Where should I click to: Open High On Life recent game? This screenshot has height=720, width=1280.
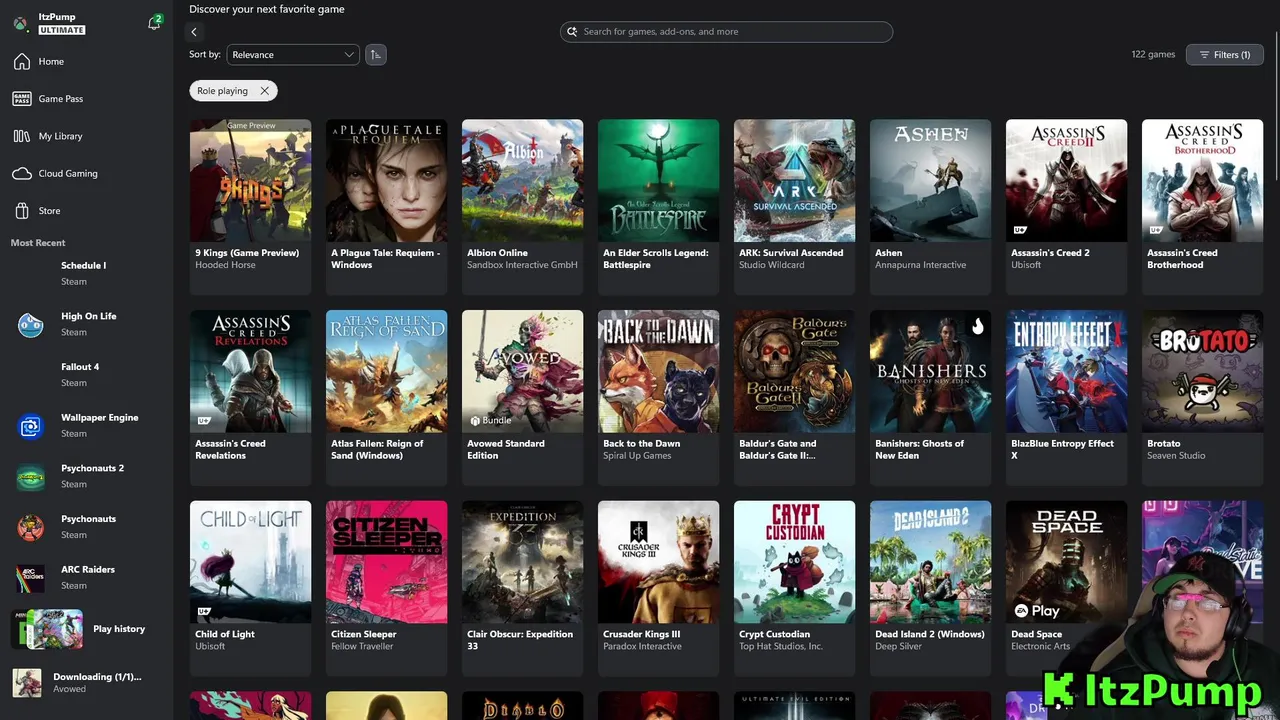pos(86,324)
